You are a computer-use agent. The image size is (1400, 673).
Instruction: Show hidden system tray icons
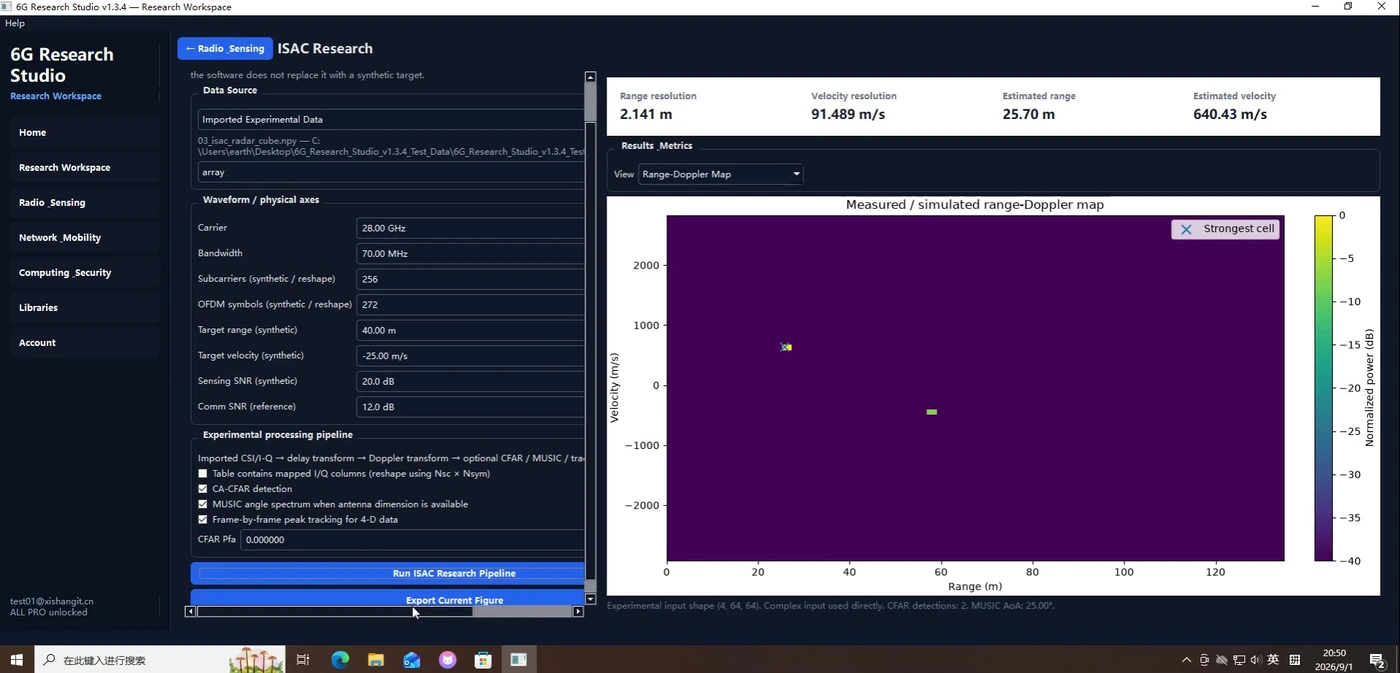pos(1187,660)
